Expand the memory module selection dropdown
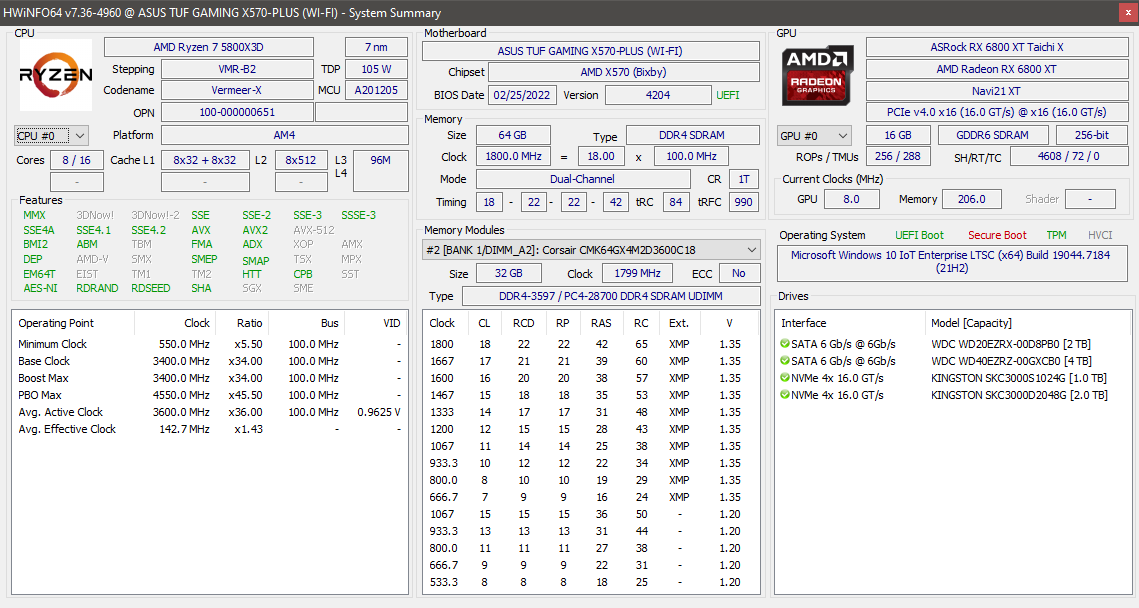Screen dimensions: 1139x608 [x=591, y=250]
